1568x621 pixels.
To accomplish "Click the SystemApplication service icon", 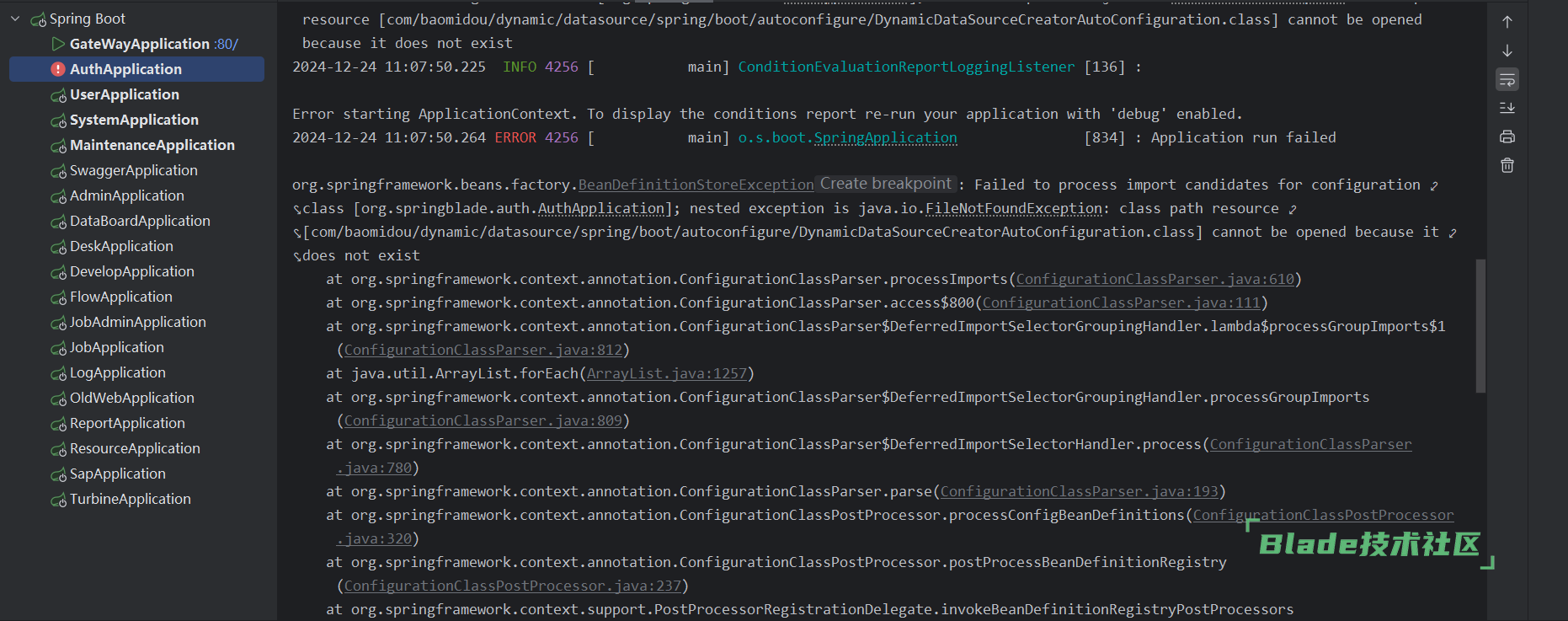I will (x=58, y=120).
